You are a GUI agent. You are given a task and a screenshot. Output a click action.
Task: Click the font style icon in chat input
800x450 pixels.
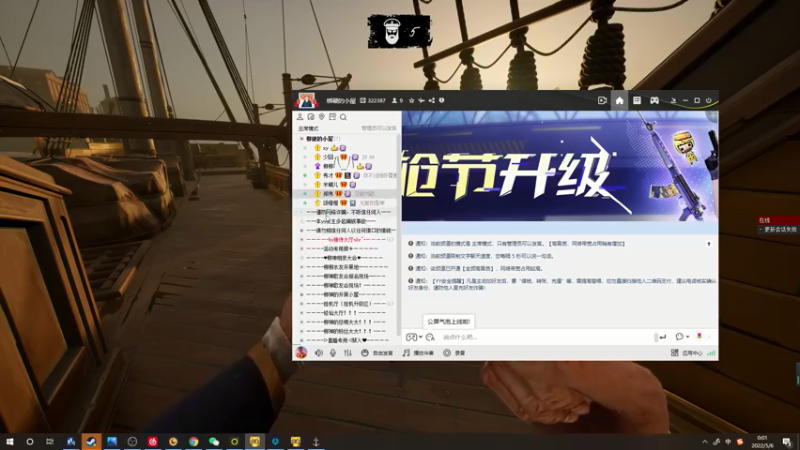coord(430,337)
